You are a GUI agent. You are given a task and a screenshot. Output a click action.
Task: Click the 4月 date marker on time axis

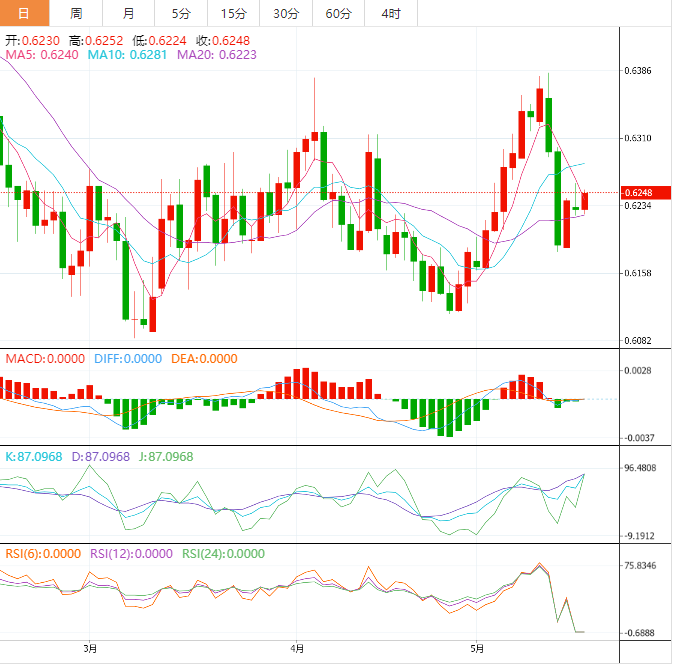tap(297, 648)
